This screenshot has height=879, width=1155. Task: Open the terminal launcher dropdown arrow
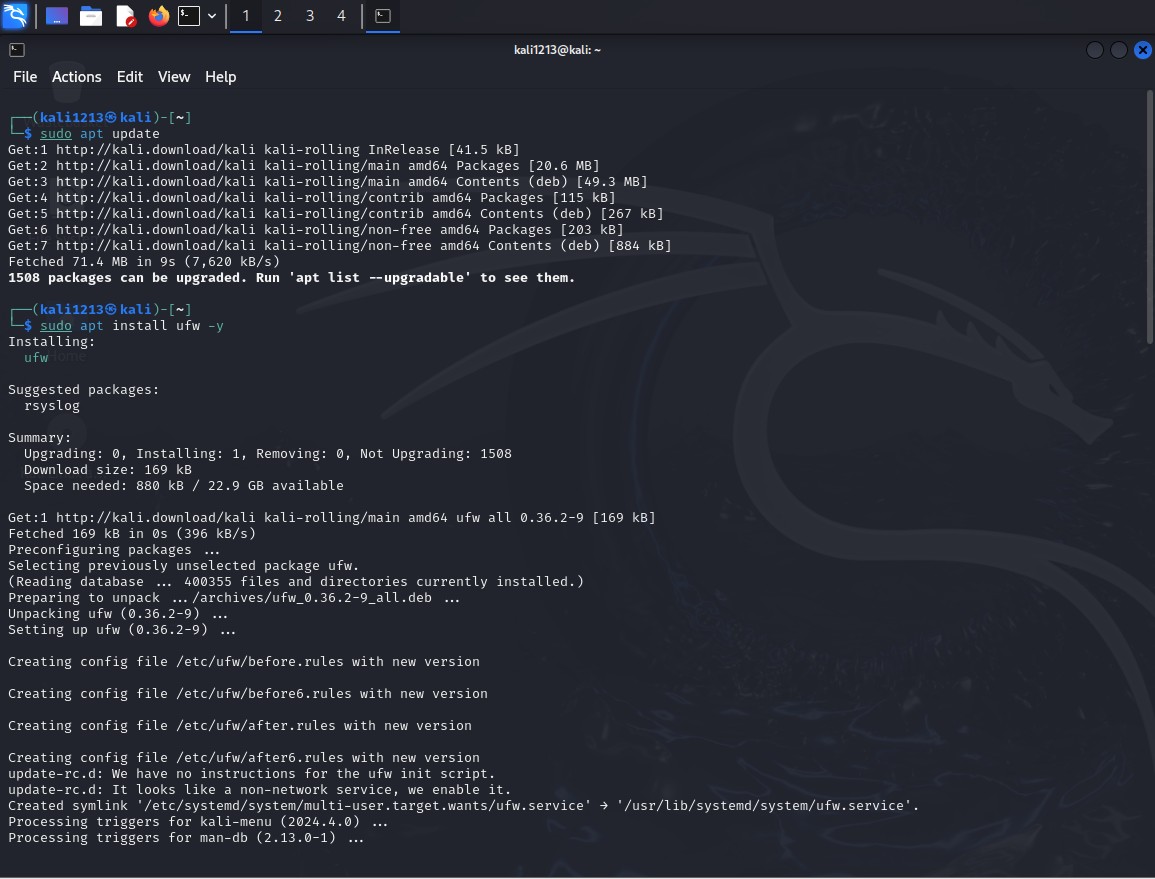pyautogui.click(x=211, y=16)
